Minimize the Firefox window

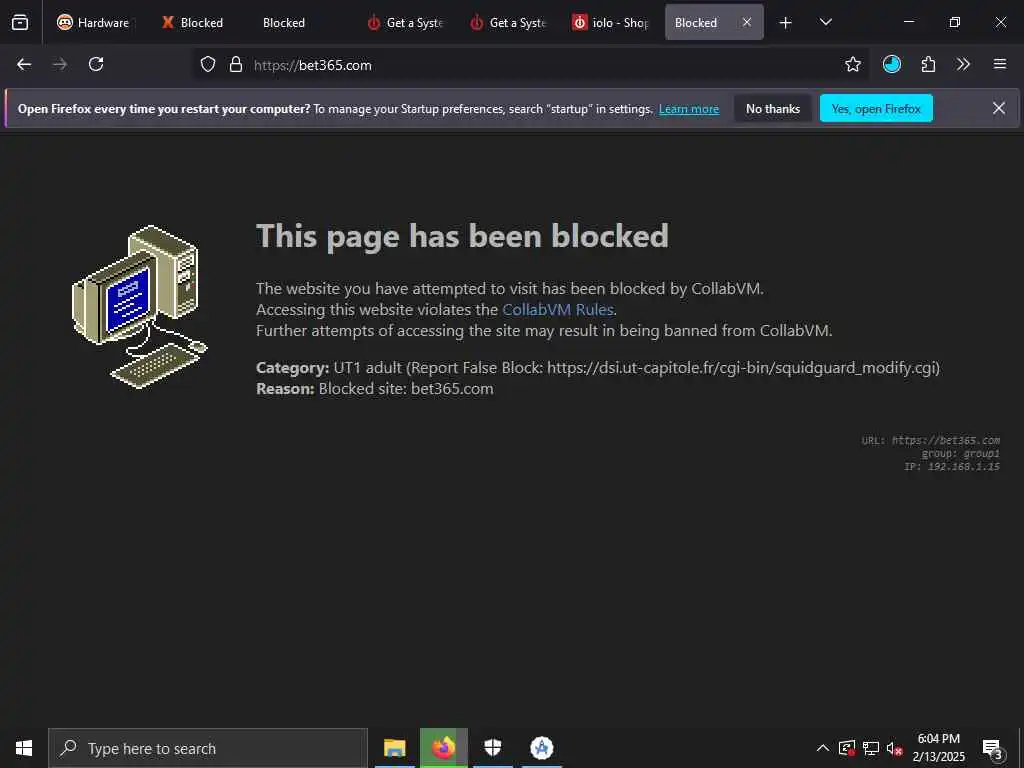click(x=908, y=22)
